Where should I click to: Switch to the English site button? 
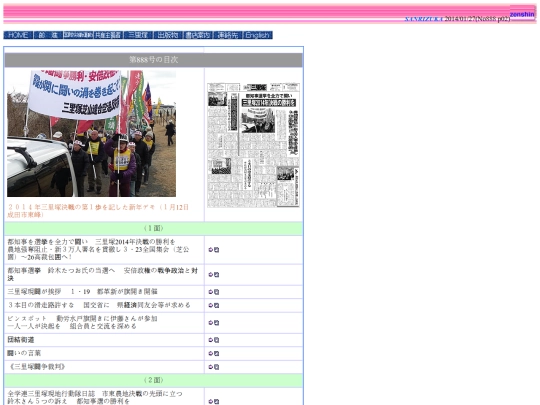pyautogui.click(x=258, y=35)
